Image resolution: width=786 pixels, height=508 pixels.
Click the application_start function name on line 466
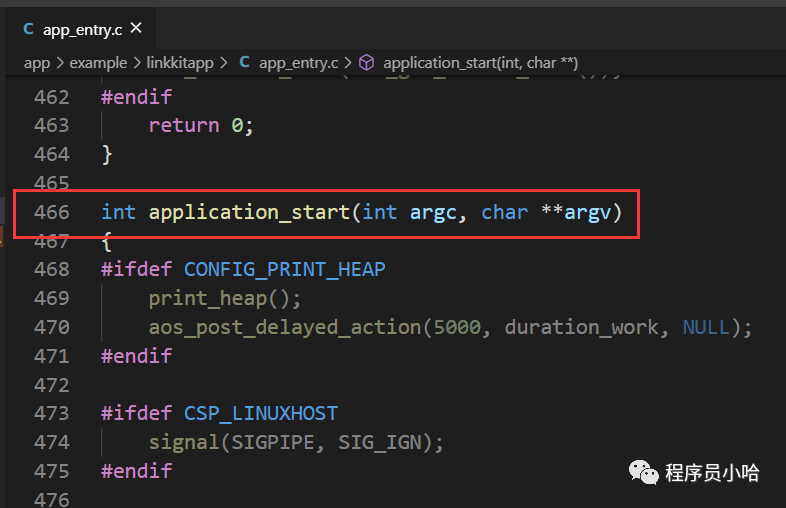248,212
